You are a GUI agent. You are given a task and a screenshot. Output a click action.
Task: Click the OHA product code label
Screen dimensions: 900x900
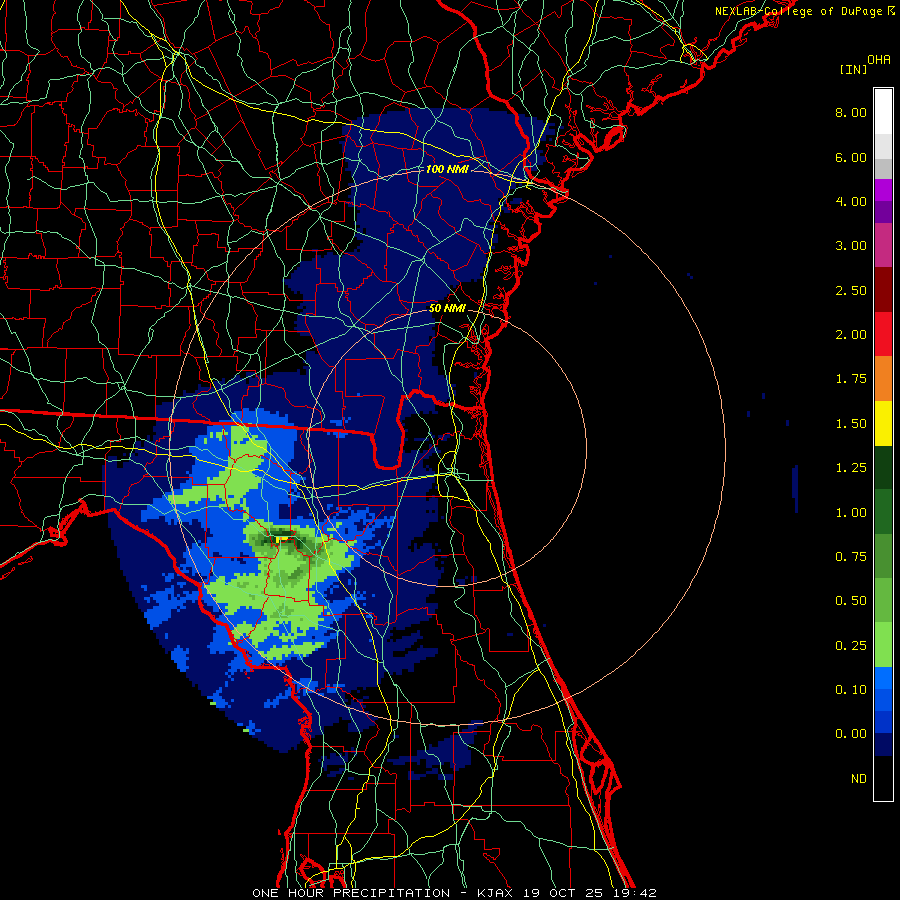pyautogui.click(x=879, y=59)
